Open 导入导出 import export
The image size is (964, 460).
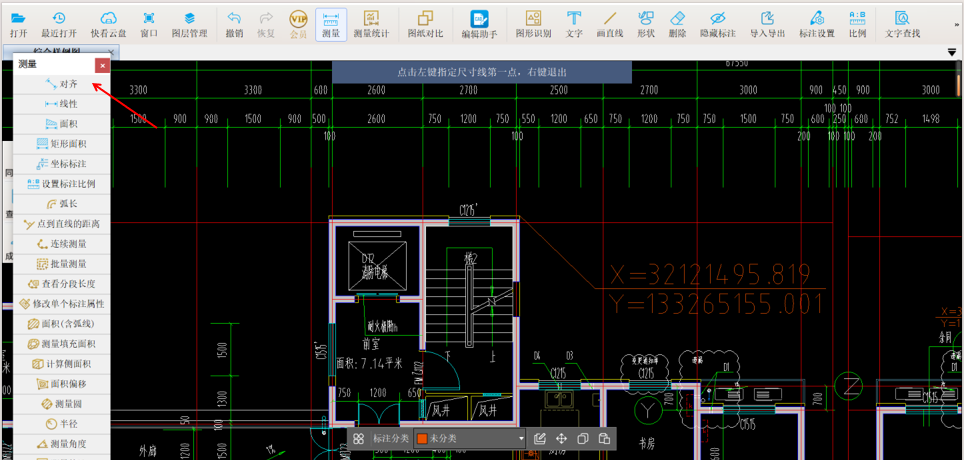pos(767,25)
